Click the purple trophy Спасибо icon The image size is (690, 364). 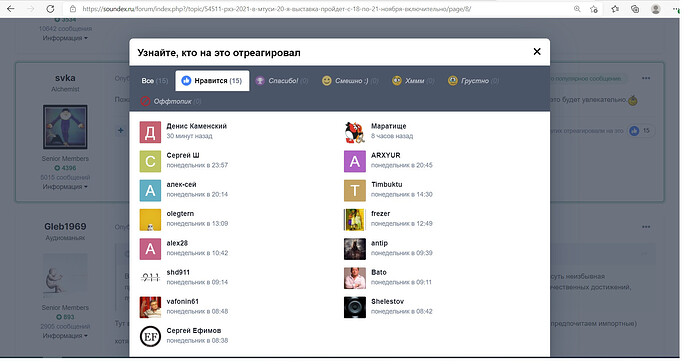tap(260, 81)
